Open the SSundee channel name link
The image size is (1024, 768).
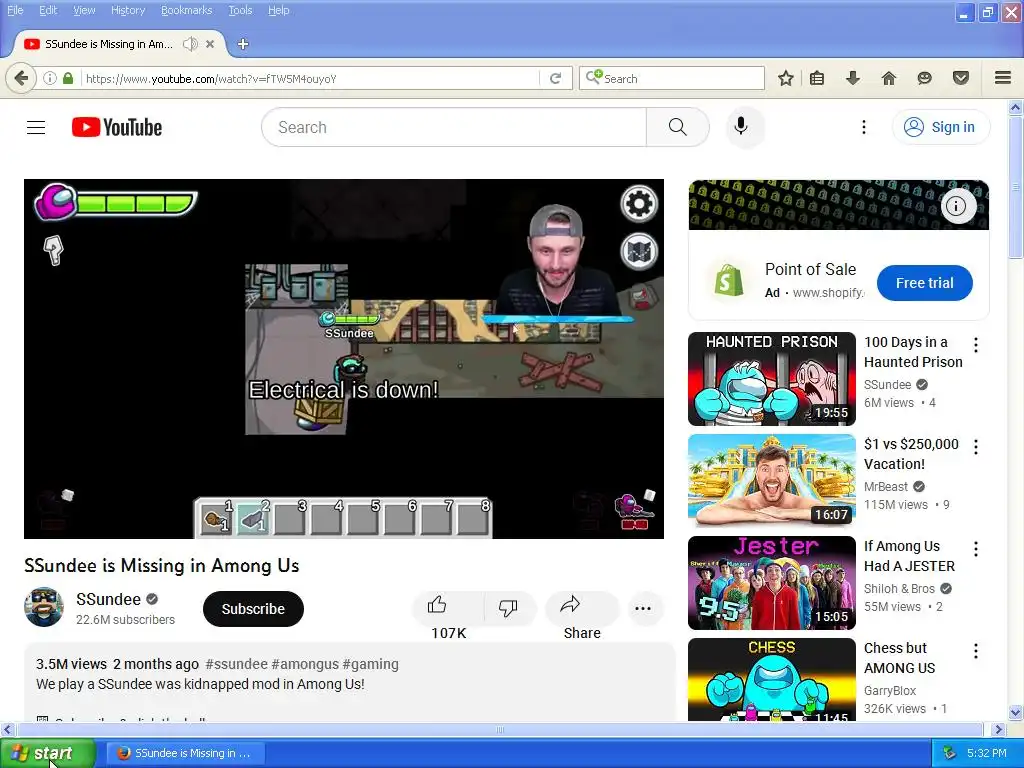click(x=108, y=600)
